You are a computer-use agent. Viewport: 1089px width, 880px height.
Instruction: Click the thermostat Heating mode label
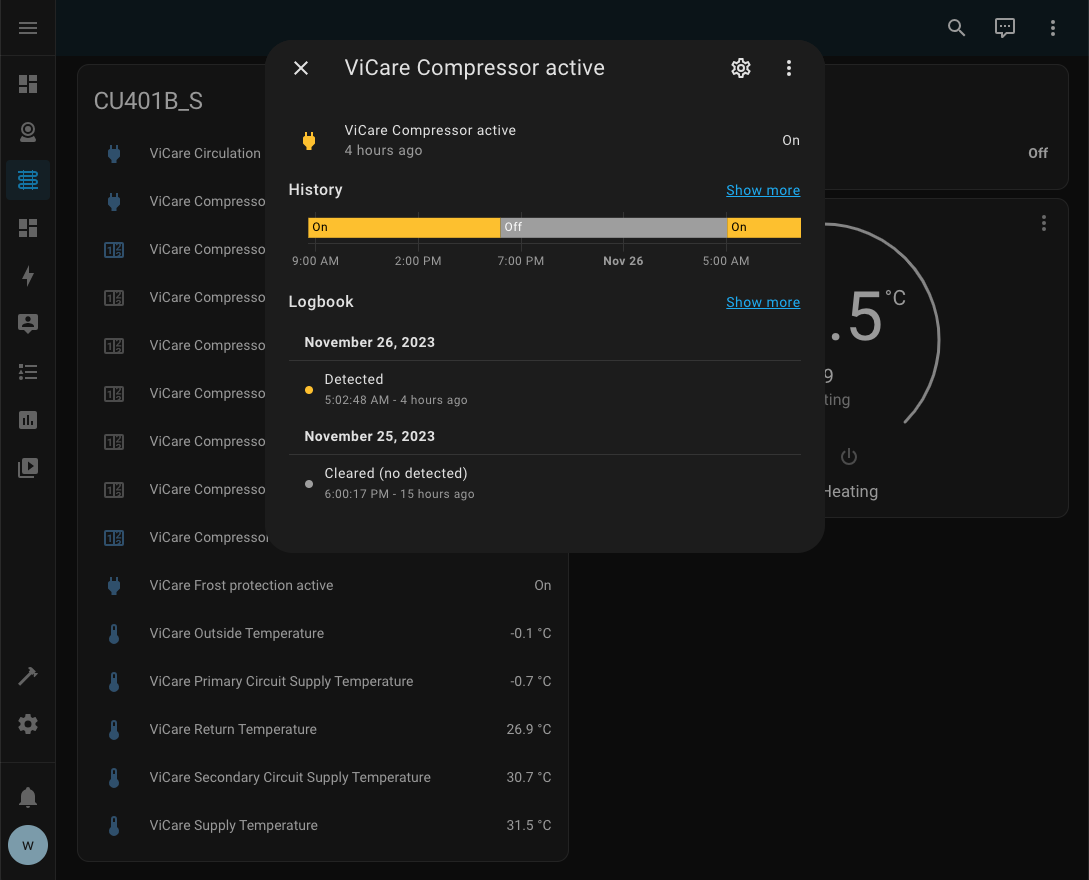(851, 492)
